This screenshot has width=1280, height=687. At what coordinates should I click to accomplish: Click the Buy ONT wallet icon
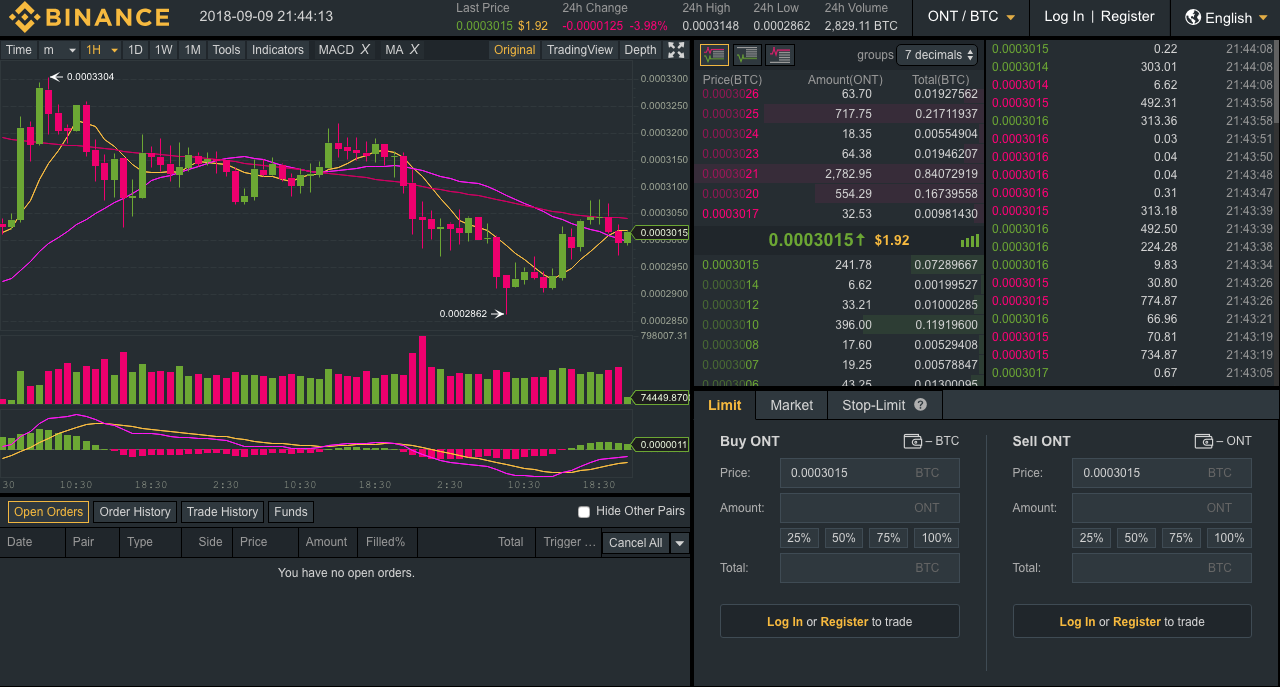tap(912, 441)
